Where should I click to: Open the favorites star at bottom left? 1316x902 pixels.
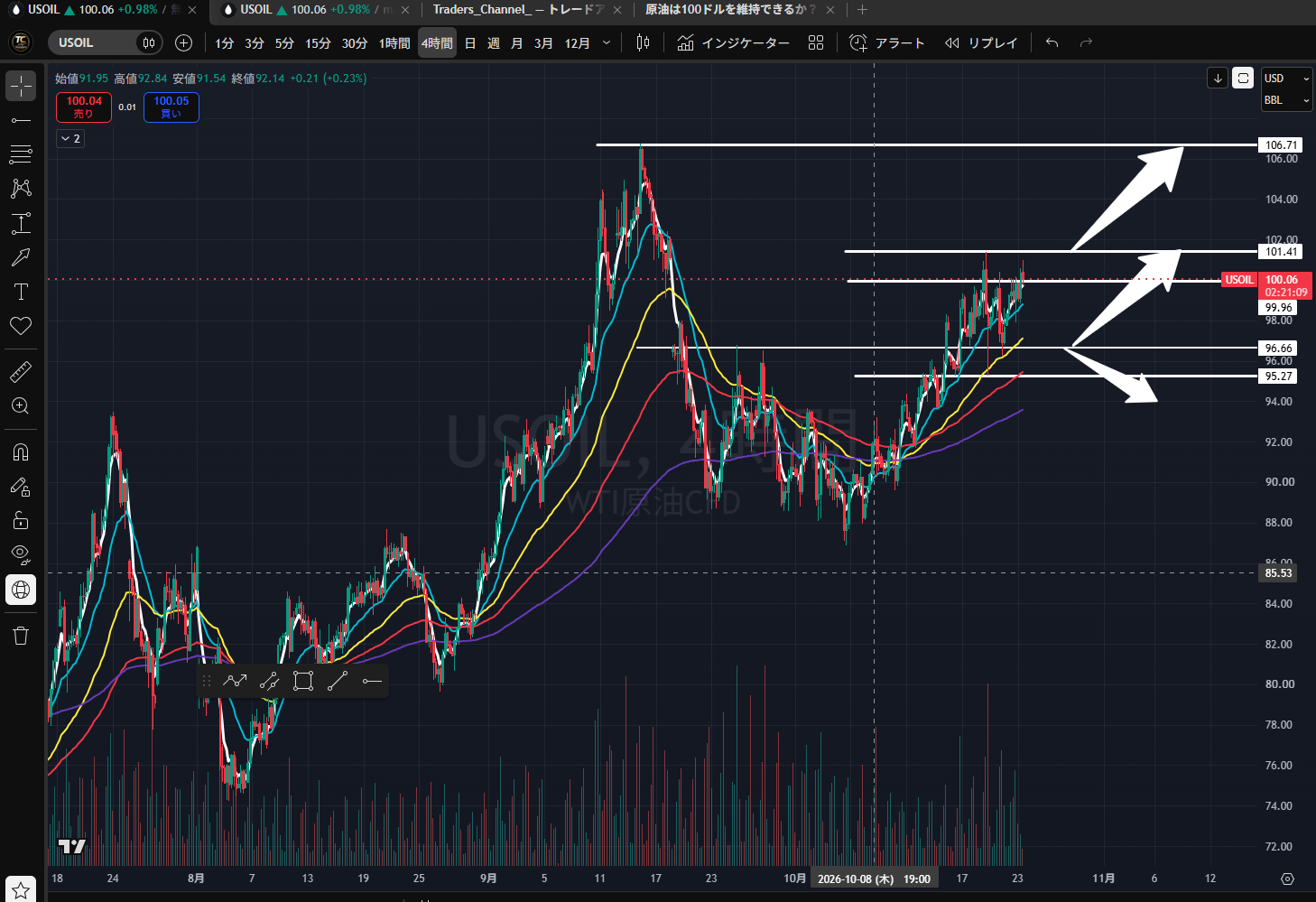pyautogui.click(x=21, y=889)
